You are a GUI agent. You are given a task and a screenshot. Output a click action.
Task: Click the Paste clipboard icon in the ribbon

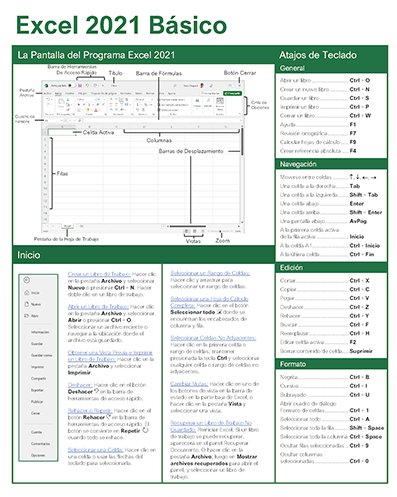(61, 102)
